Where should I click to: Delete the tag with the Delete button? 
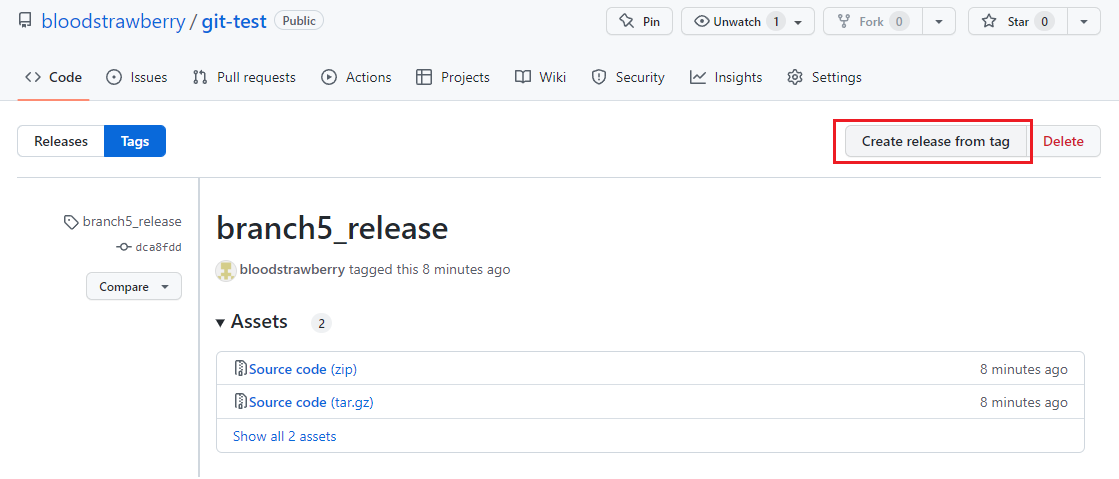(x=1063, y=141)
